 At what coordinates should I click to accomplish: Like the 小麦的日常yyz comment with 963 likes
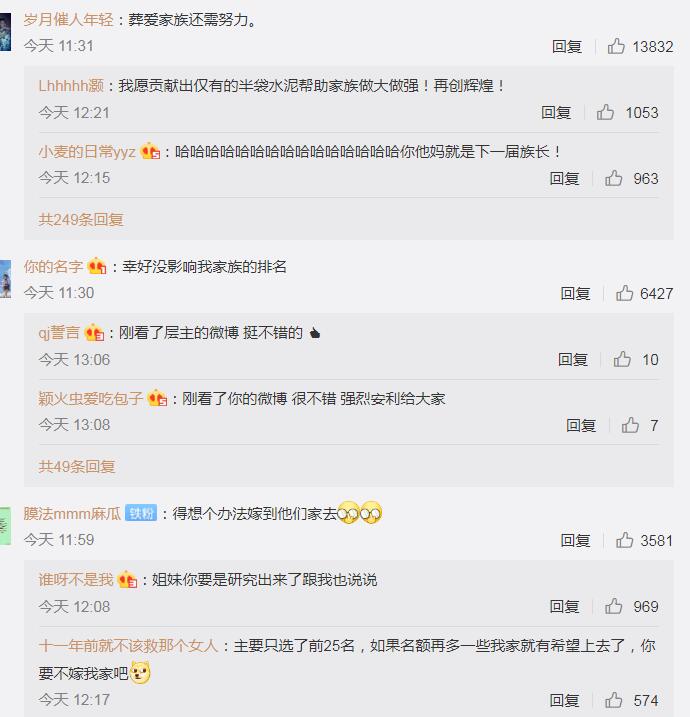613,178
